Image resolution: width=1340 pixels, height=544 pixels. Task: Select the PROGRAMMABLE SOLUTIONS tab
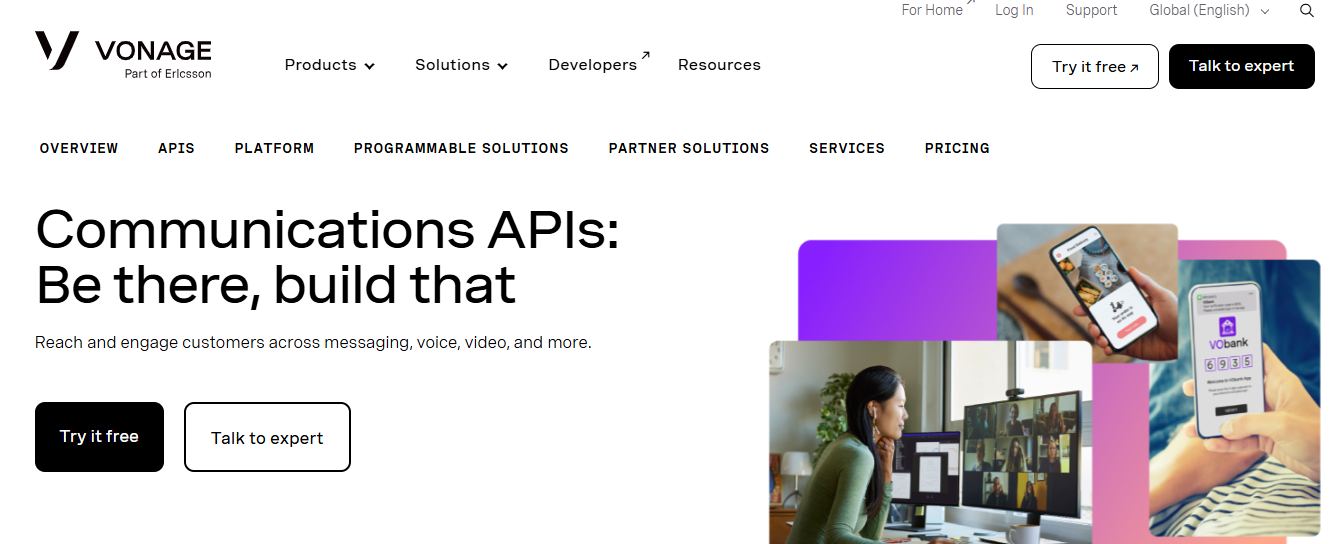tap(461, 148)
